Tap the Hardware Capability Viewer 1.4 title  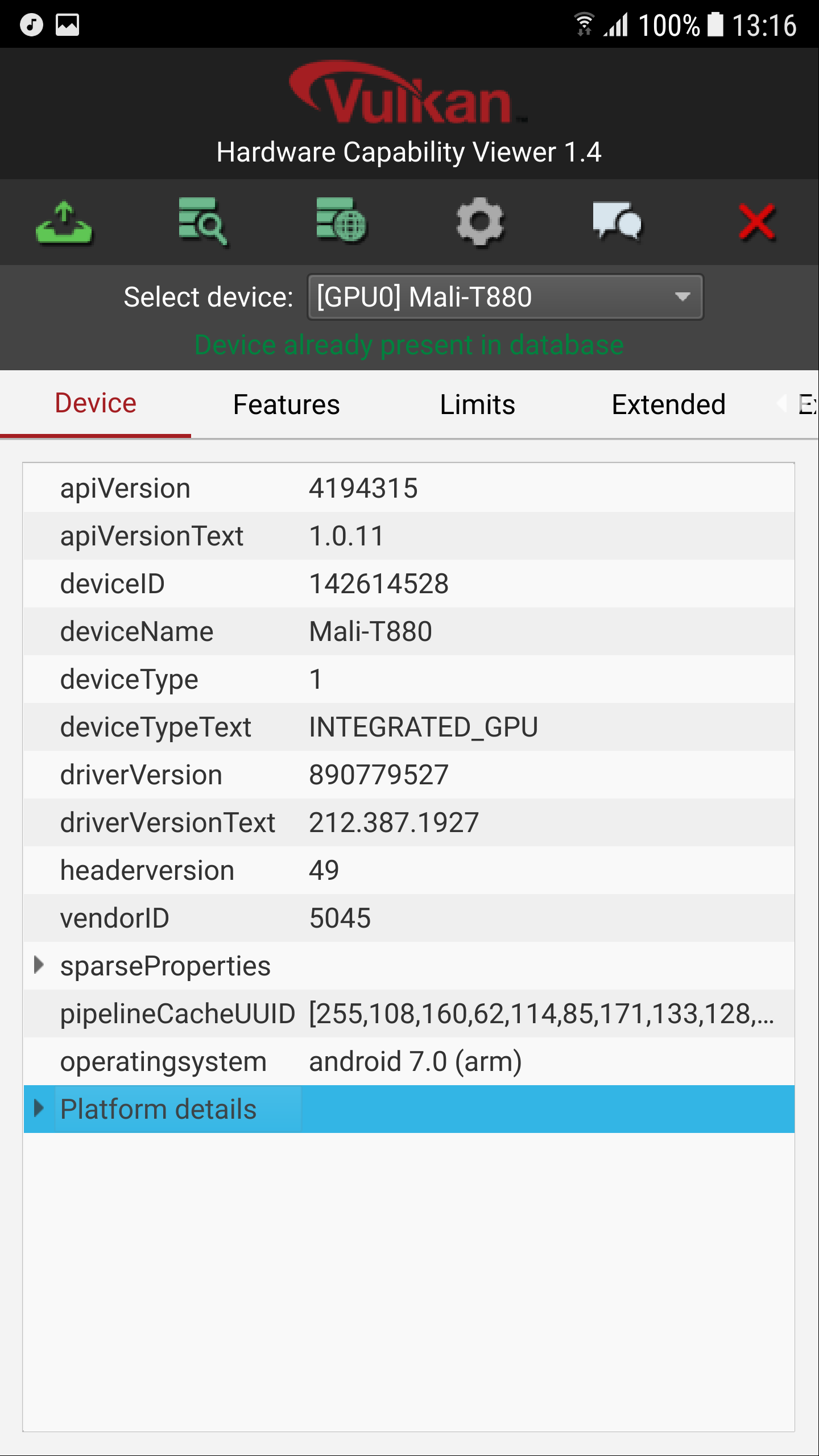[409, 152]
